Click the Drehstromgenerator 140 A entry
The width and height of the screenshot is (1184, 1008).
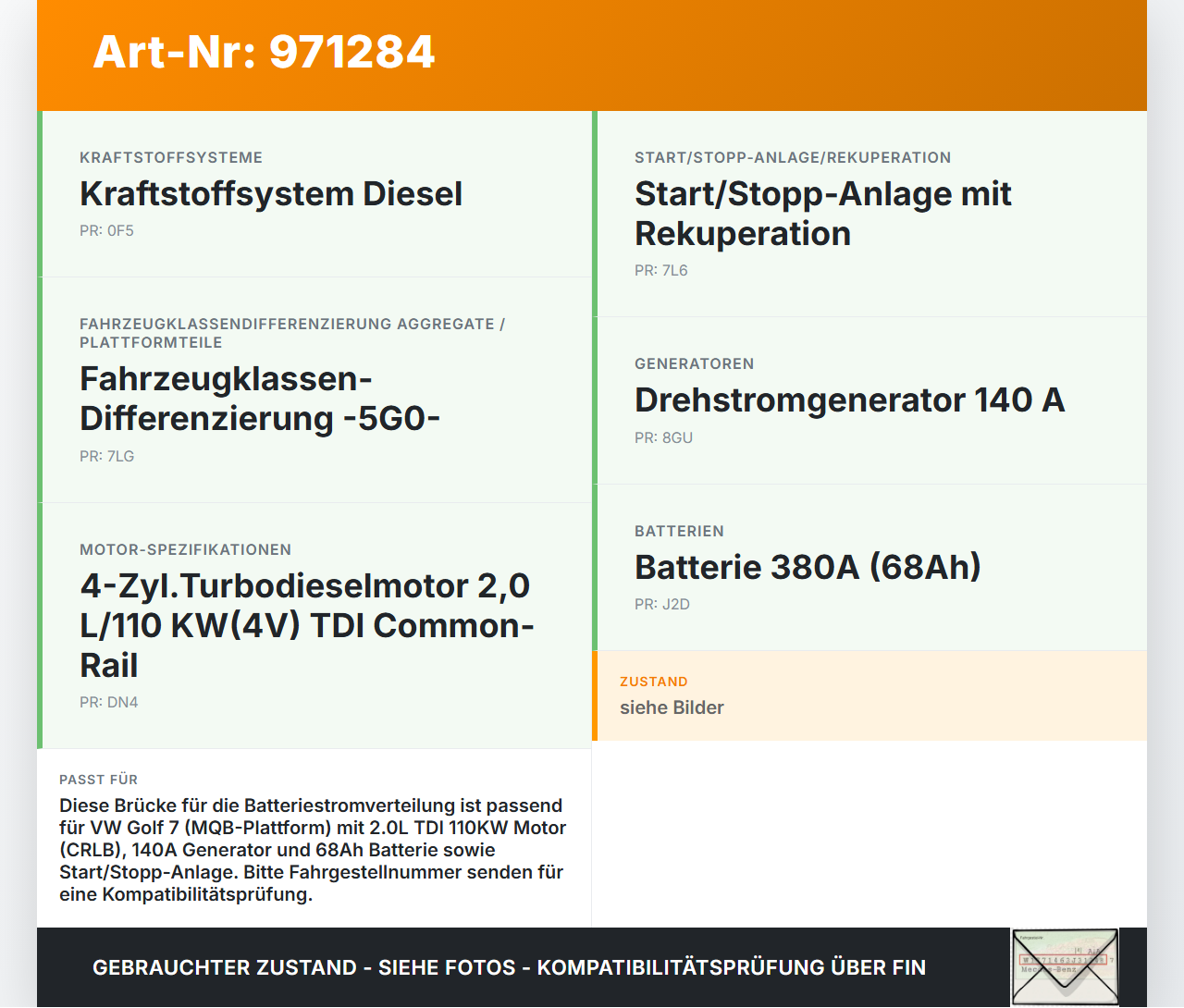pyautogui.click(x=869, y=400)
